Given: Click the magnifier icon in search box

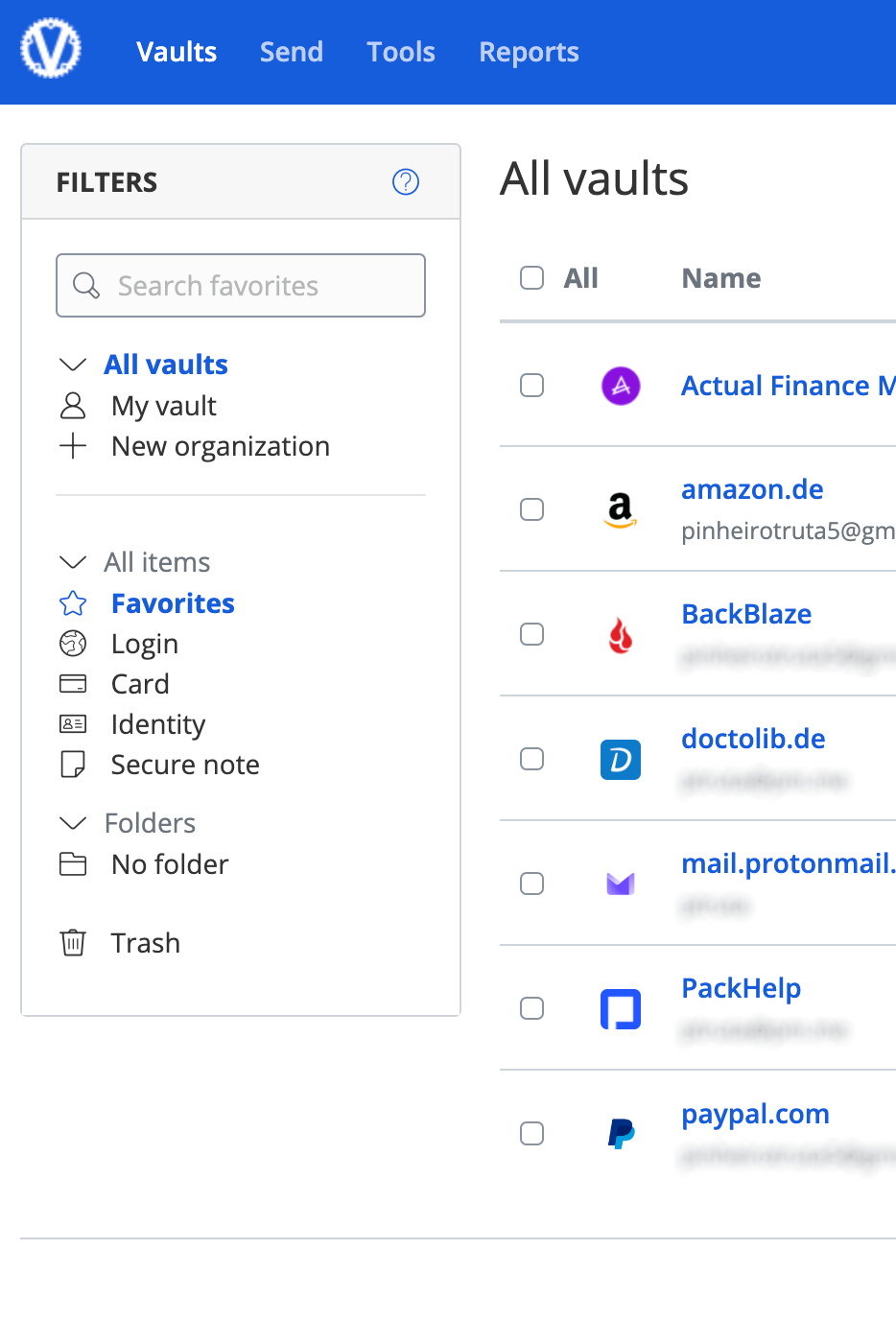Looking at the screenshot, I should 86,285.
